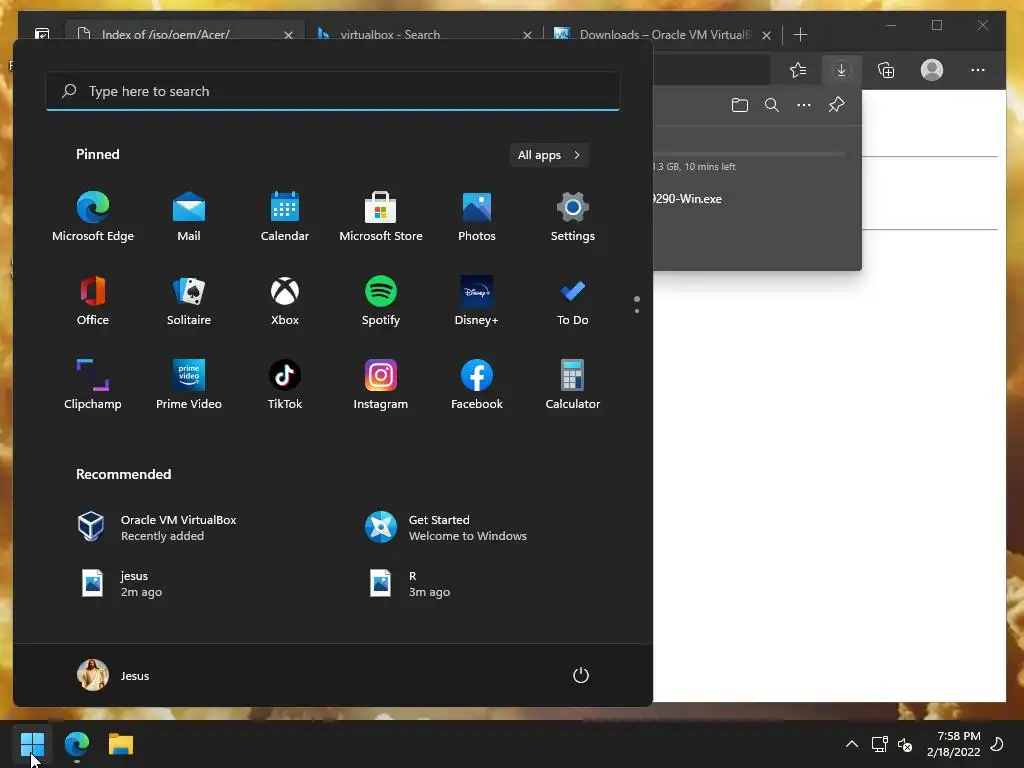Image resolution: width=1024 pixels, height=768 pixels.
Task: Toggle the Edge Downloads toolbar button
Action: pyautogui.click(x=842, y=70)
